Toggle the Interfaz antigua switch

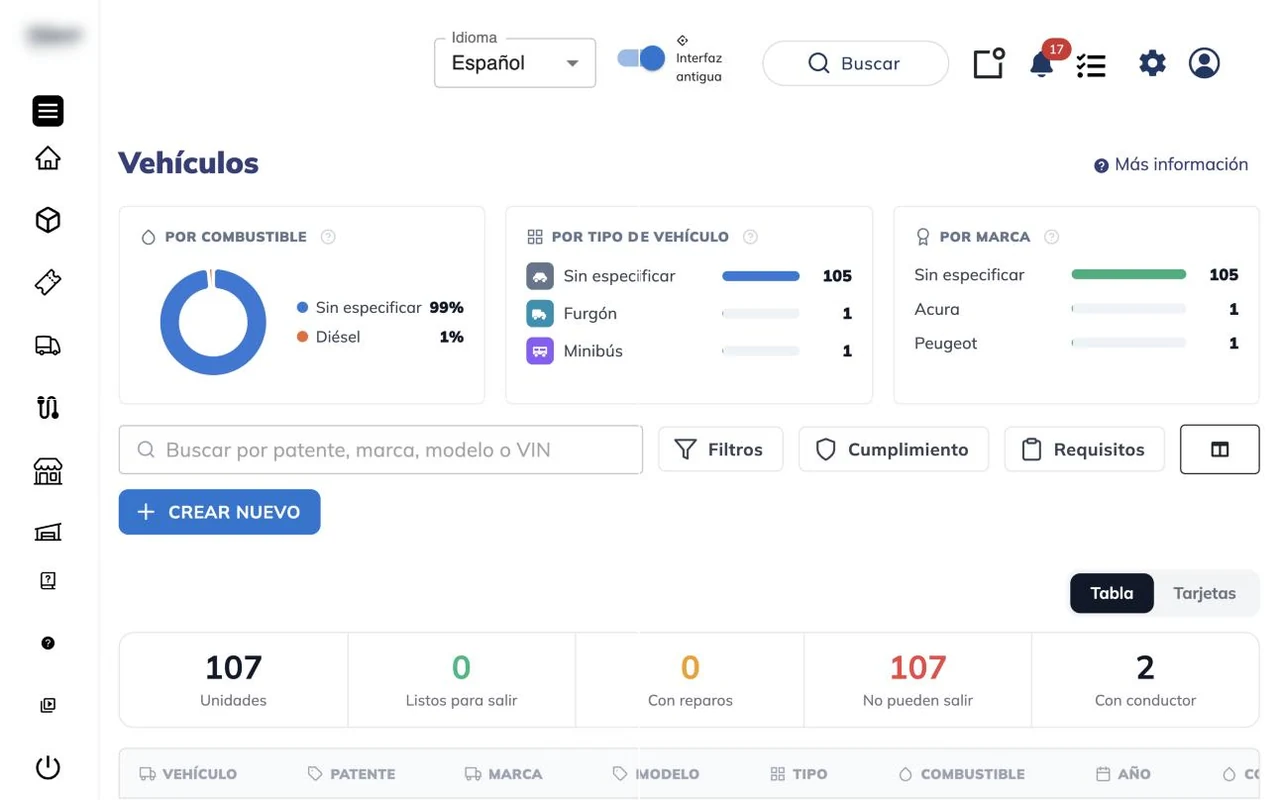click(641, 58)
